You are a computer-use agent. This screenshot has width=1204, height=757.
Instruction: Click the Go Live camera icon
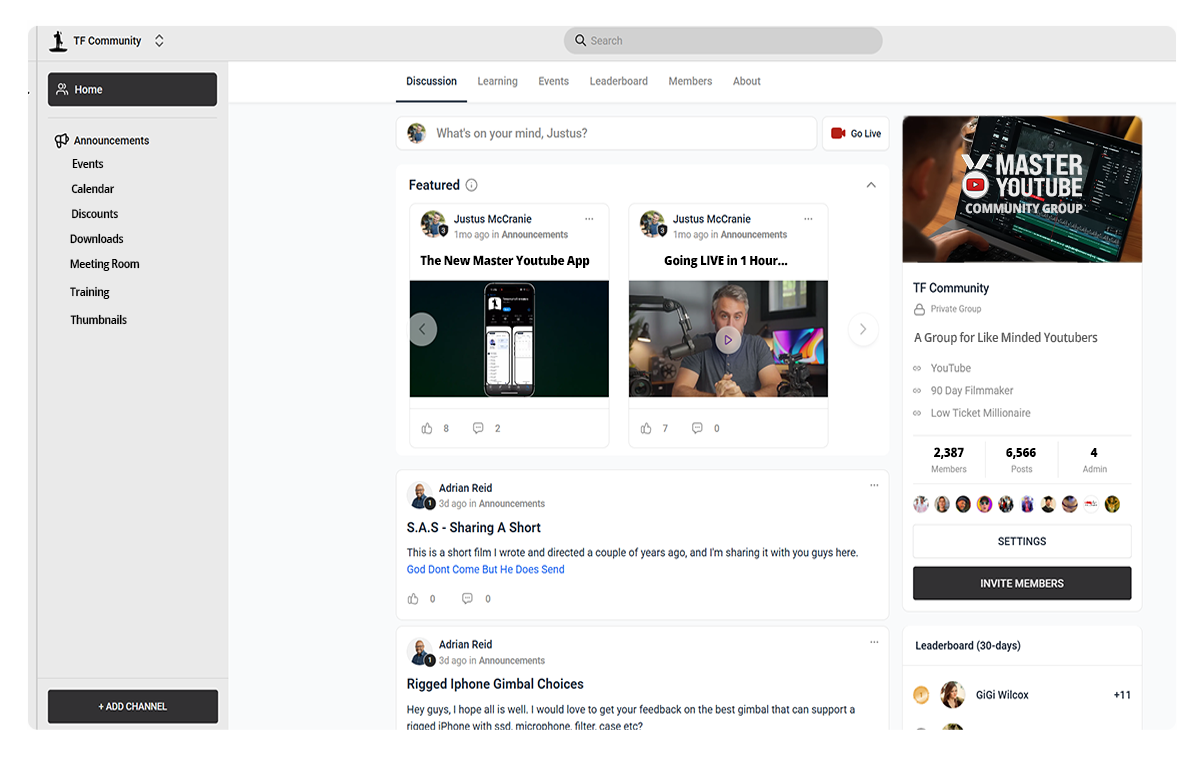coord(838,134)
